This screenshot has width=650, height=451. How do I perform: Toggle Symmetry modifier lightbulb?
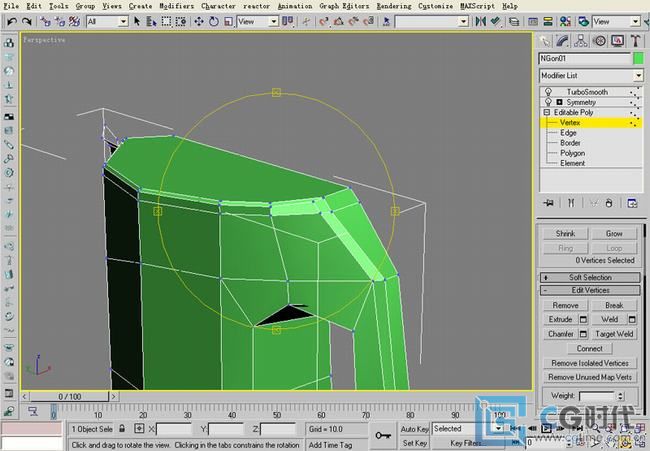548,102
